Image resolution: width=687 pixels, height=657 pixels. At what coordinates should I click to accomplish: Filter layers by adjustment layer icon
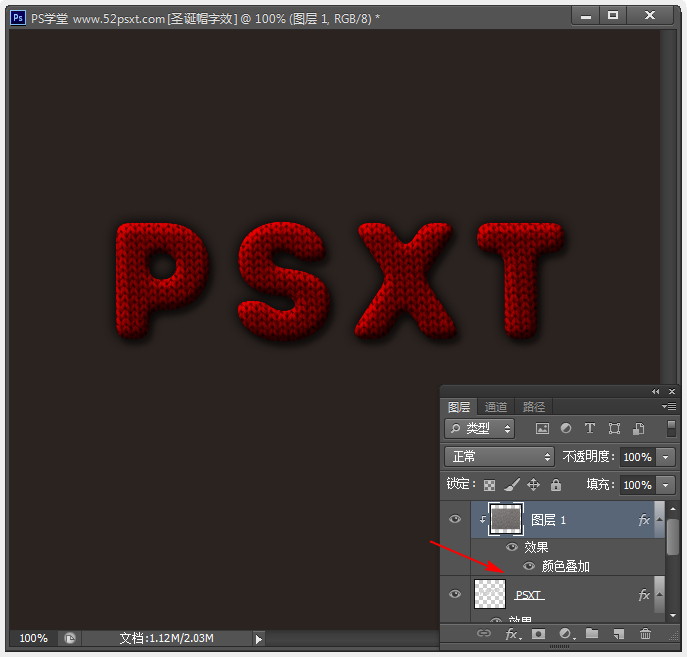(566, 428)
